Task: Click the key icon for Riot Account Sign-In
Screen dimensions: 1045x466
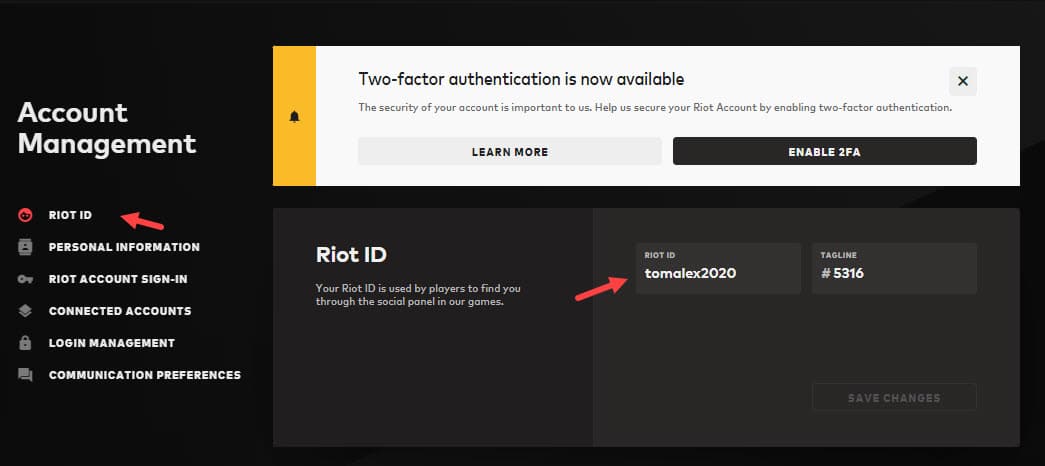Action: point(25,279)
